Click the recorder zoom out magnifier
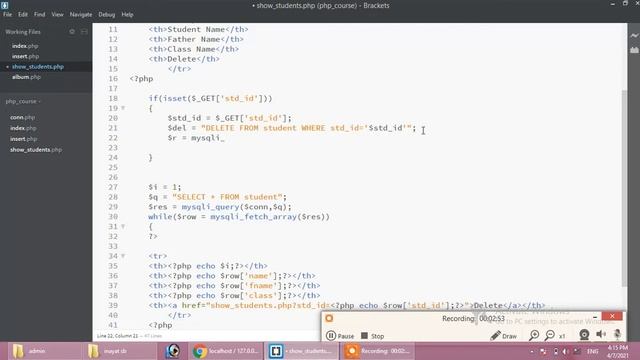 (549, 336)
